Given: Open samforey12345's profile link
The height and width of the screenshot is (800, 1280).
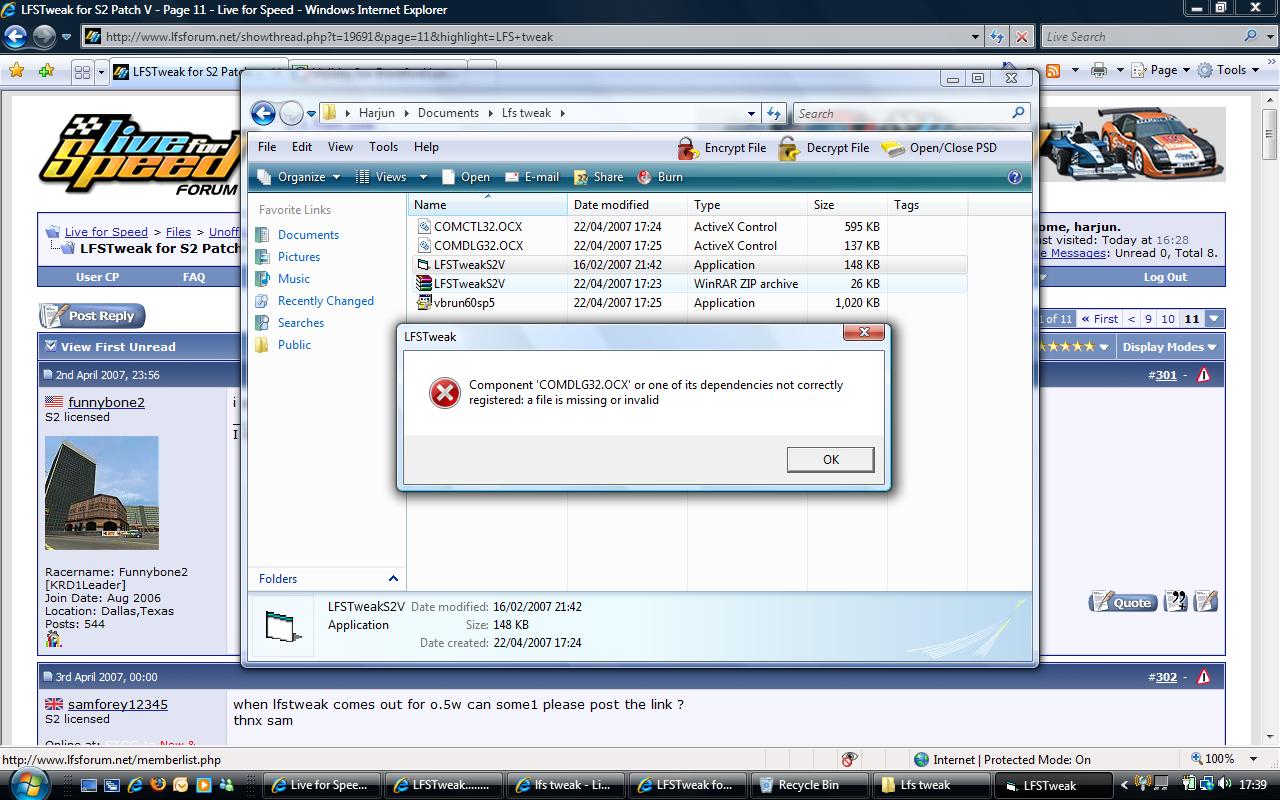Looking at the screenshot, I should point(118,704).
